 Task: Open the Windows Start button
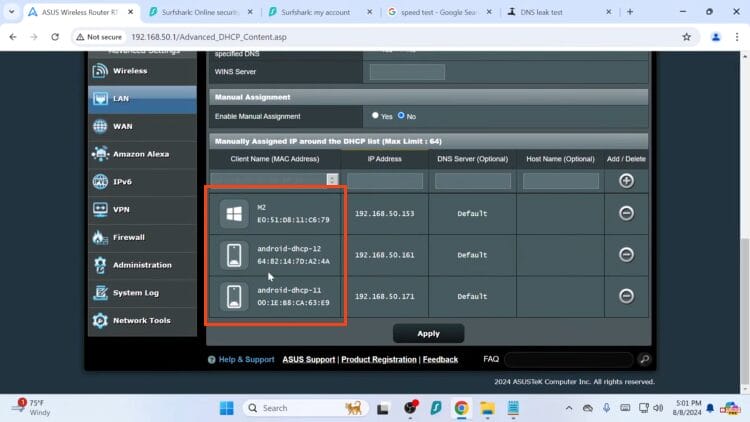pos(226,408)
